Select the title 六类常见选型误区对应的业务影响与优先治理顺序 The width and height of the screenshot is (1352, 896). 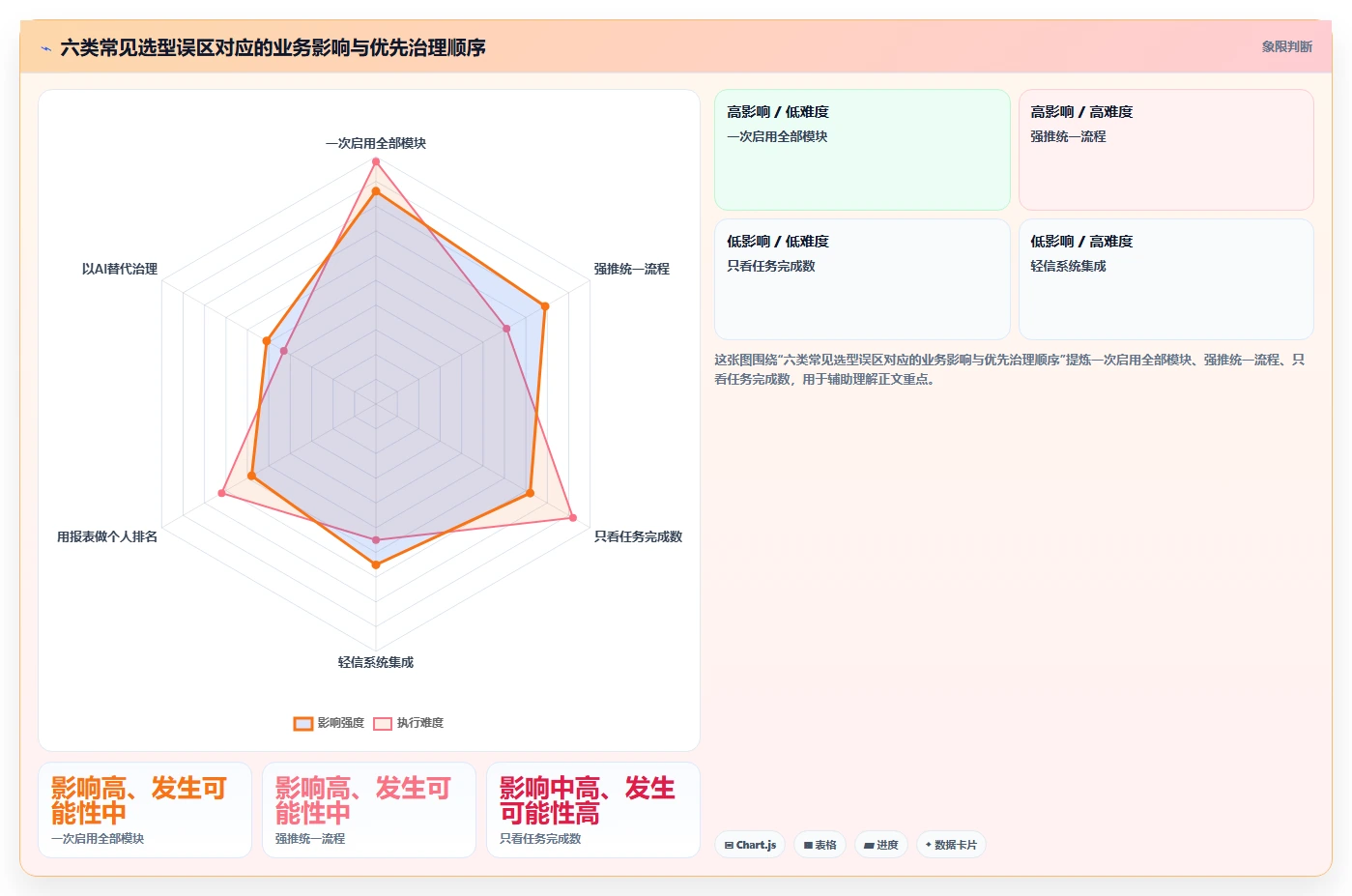(273, 47)
